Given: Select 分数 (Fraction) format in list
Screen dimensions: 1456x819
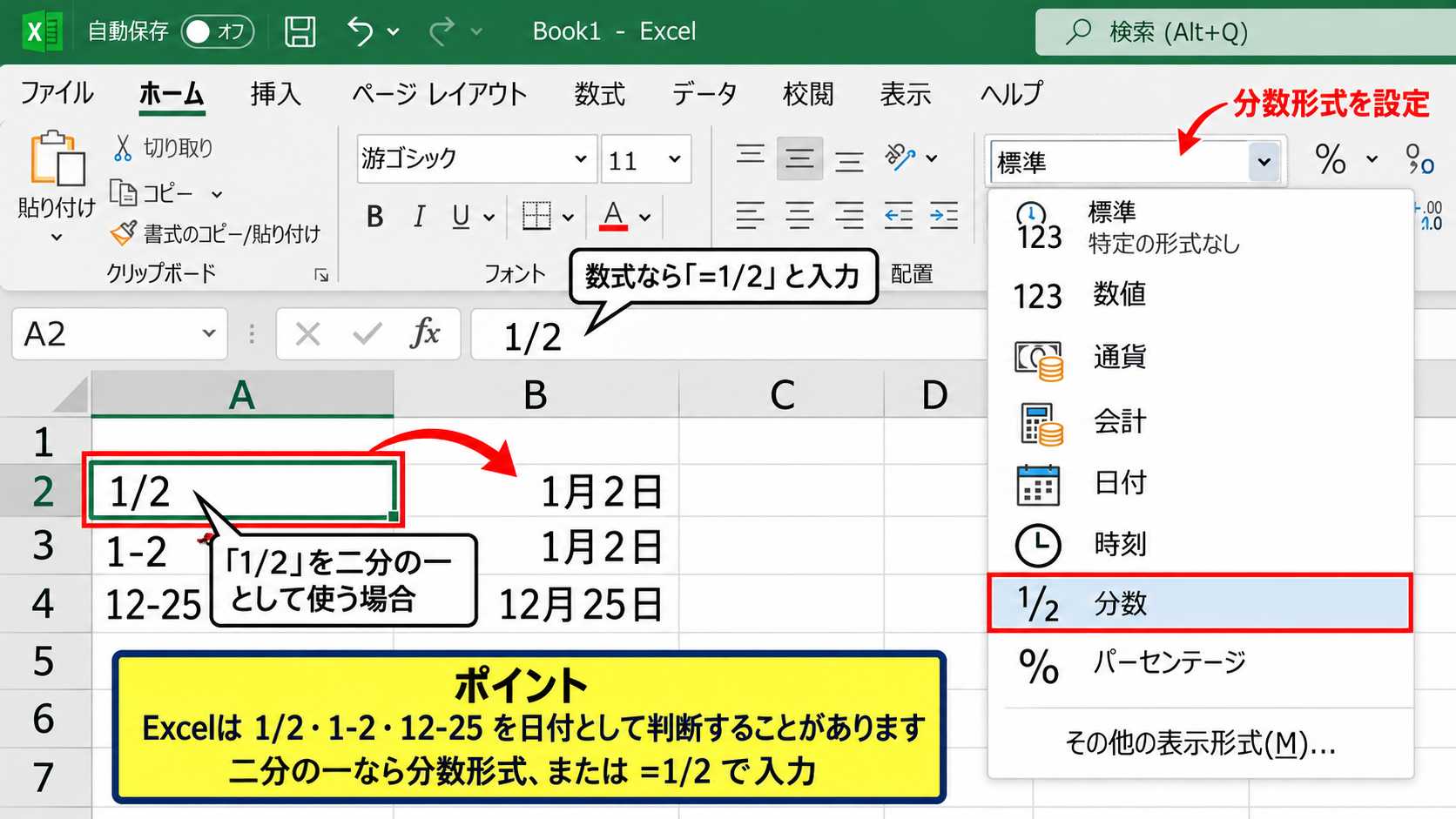Looking at the screenshot, I should click(x=1199, y=602).
